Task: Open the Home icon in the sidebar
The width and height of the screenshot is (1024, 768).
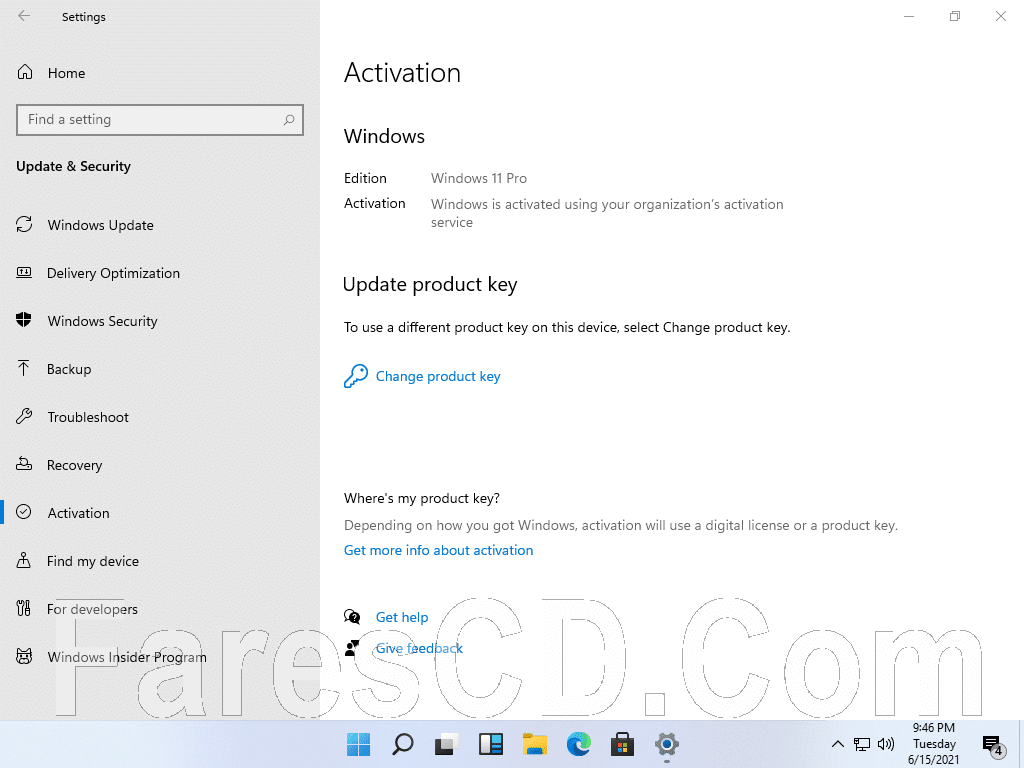Action: pyautogui.click(x=25, y=72)
